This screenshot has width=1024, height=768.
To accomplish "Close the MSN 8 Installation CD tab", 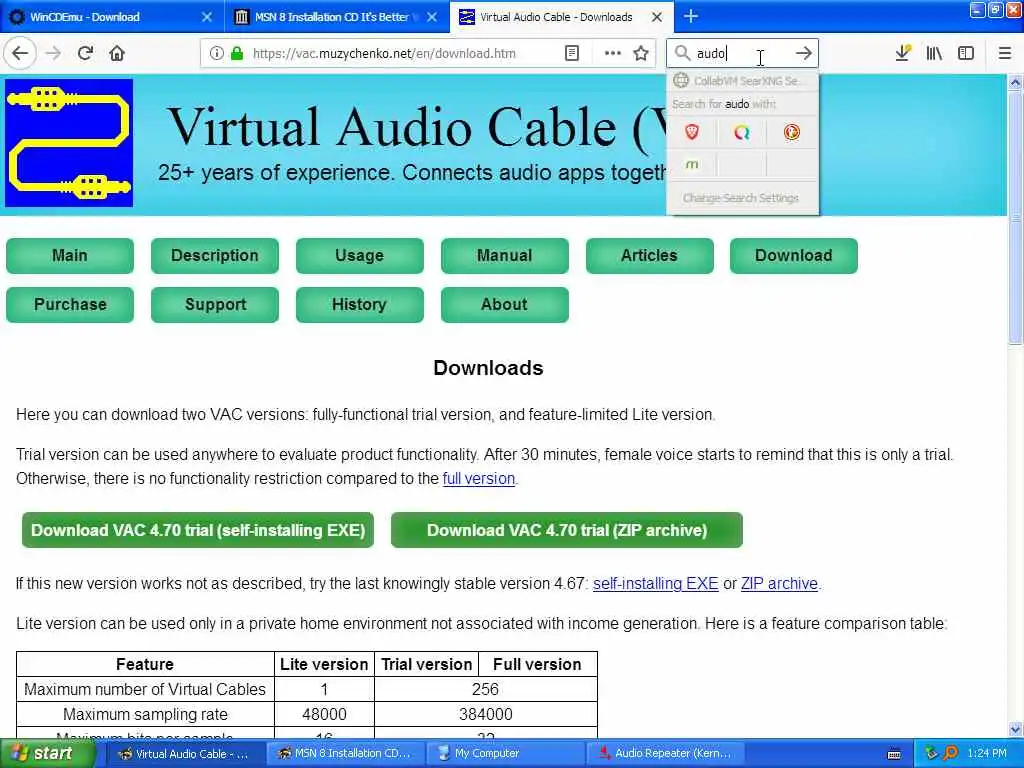I will (432, 17).
